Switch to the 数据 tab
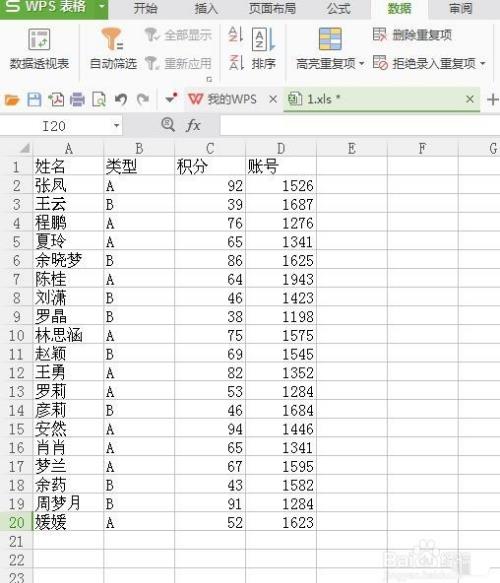This screenshot has height=583, width=500. pyautogui.click(x=400, y=8)
